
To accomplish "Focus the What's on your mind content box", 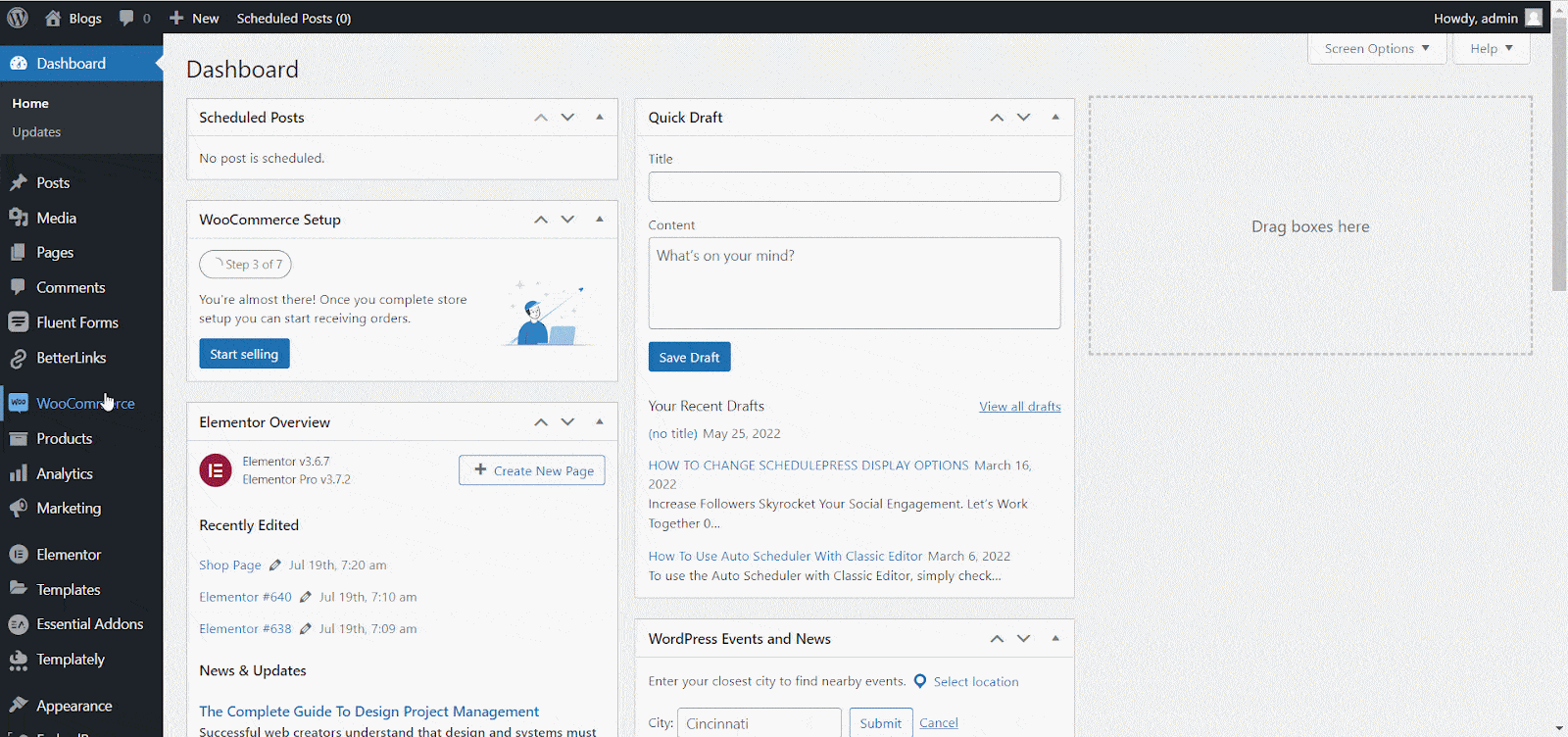I will (x=855, y=283).
